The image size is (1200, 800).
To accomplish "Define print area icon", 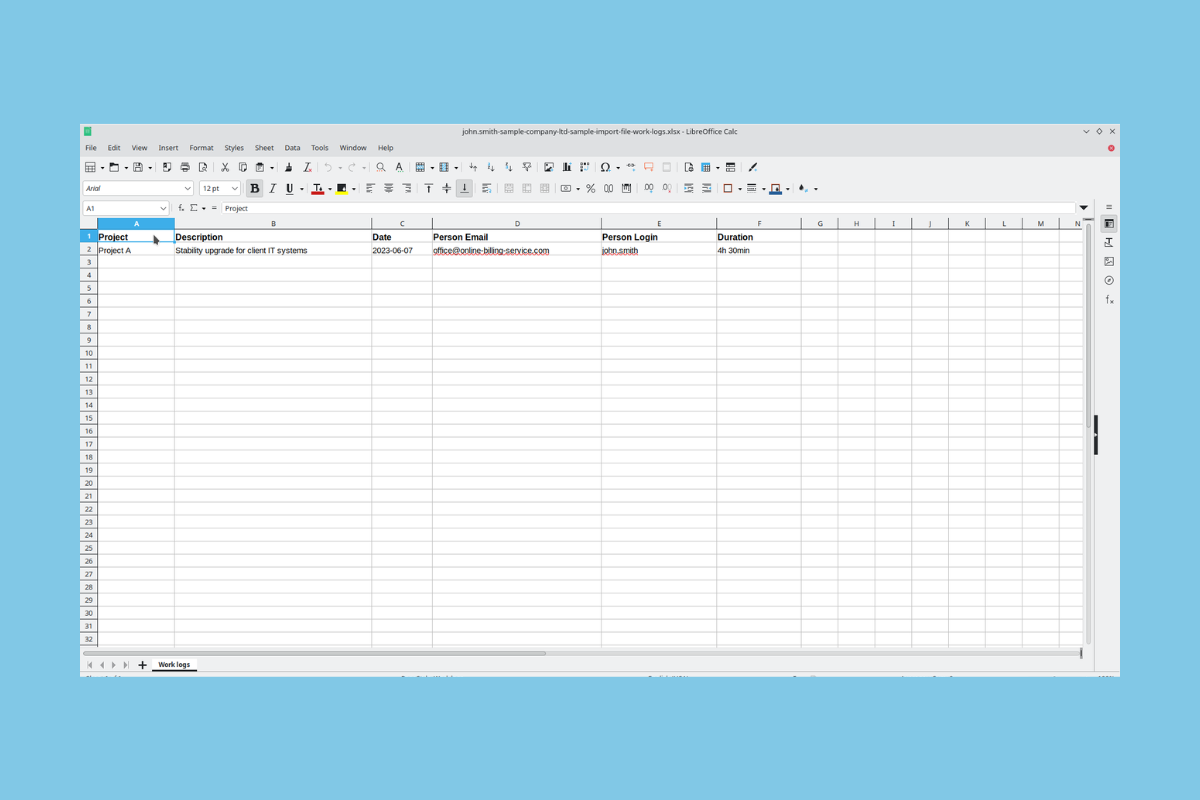I will pyautogui.click(x=689, y=167).
